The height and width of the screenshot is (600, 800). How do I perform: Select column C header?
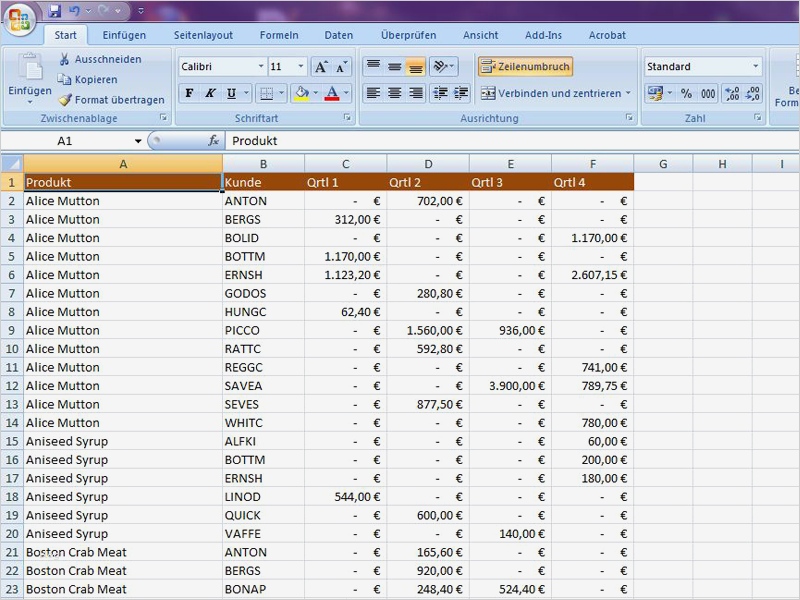(x=345, y=164)
